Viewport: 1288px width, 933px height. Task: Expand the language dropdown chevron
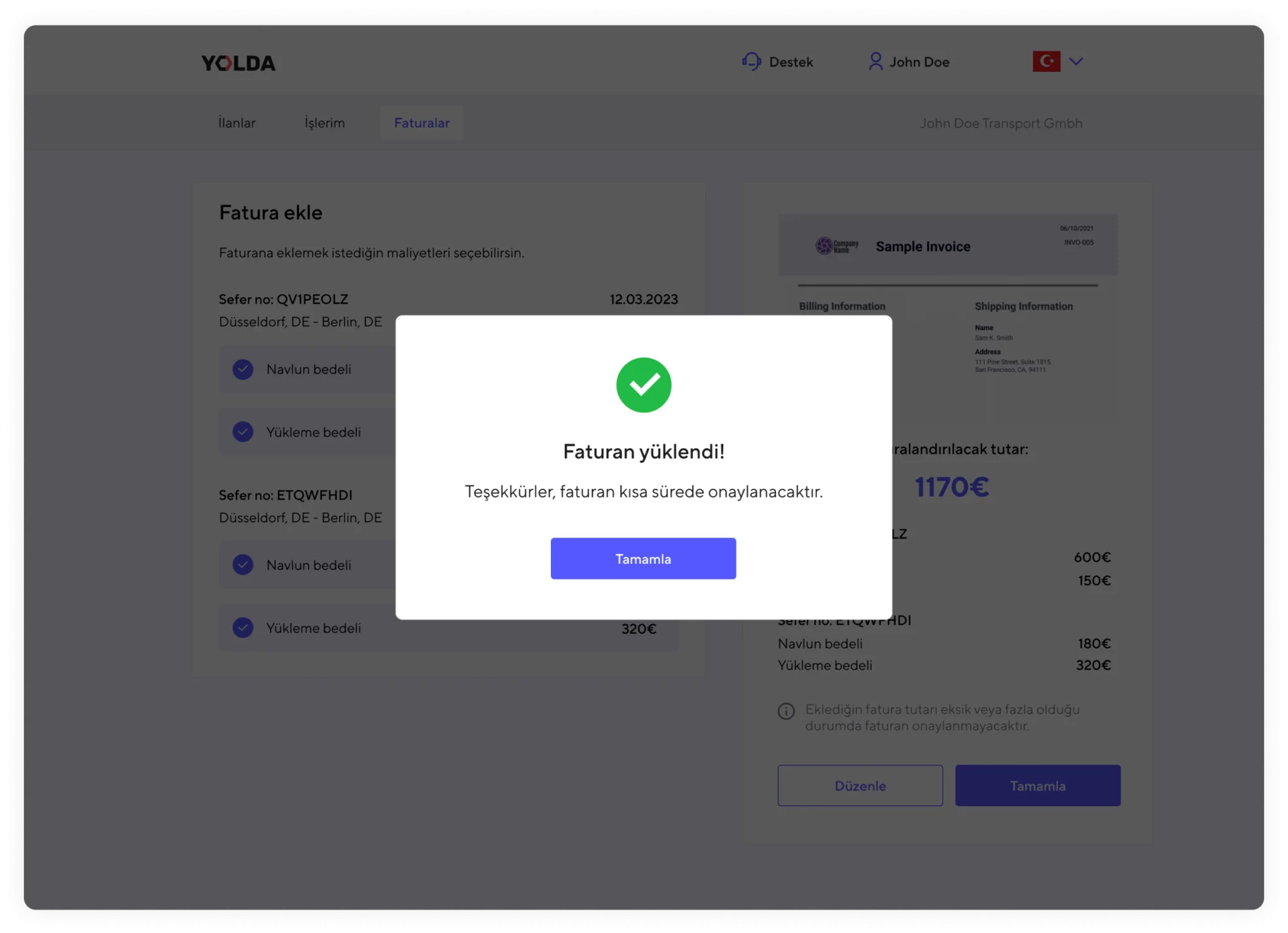pos(1076,61)
